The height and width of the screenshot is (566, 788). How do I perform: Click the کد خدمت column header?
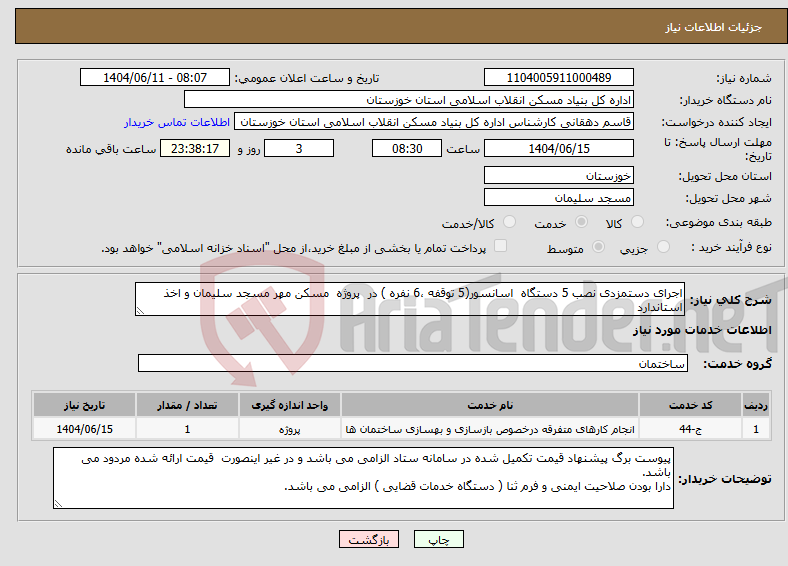tap(691, 405)
